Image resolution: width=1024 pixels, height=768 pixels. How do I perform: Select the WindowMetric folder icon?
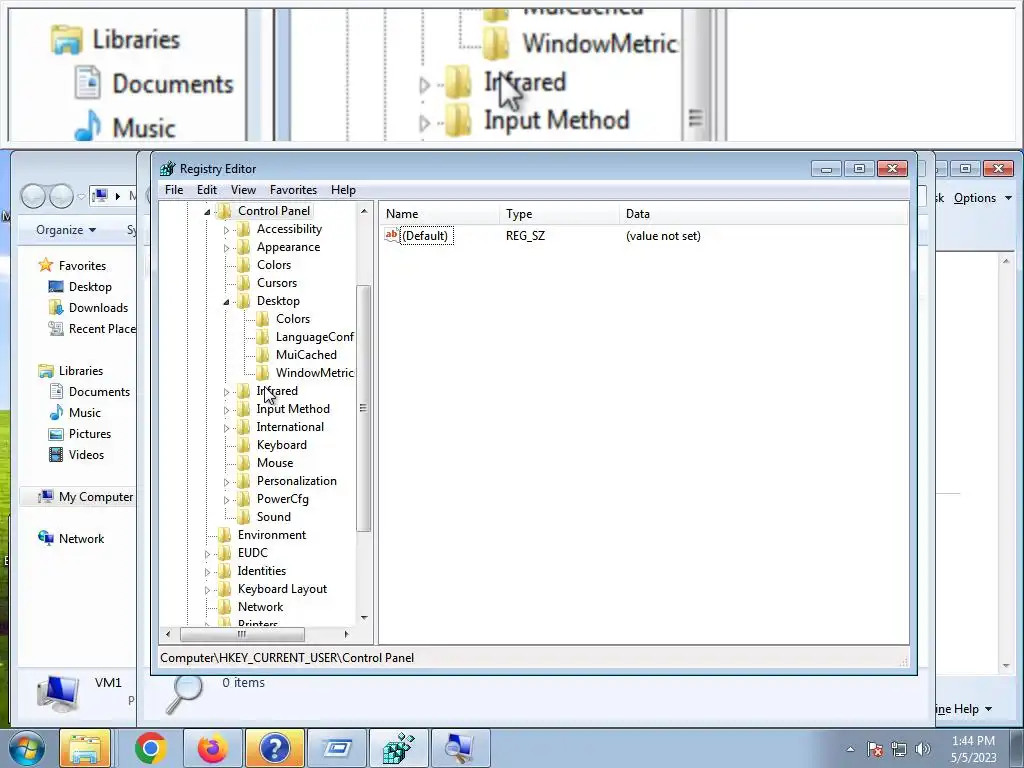coord(263,372)
